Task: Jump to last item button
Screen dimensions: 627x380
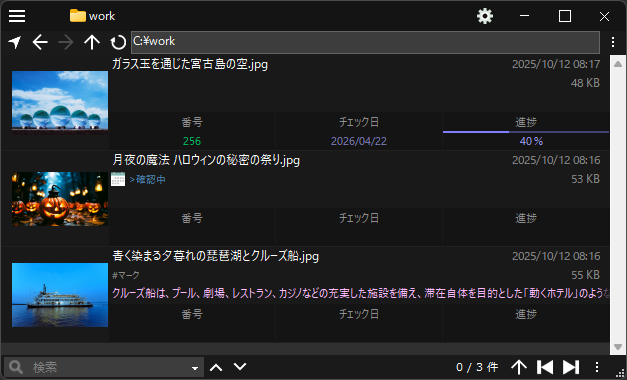Action: [x=571, y=367]
